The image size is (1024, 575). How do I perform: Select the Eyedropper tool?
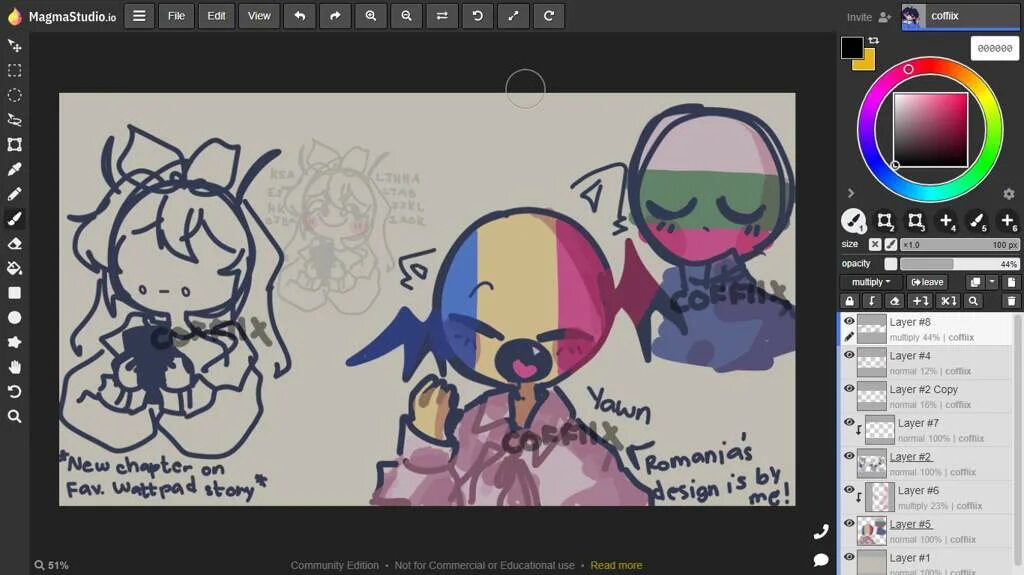(x=14, y=169)
